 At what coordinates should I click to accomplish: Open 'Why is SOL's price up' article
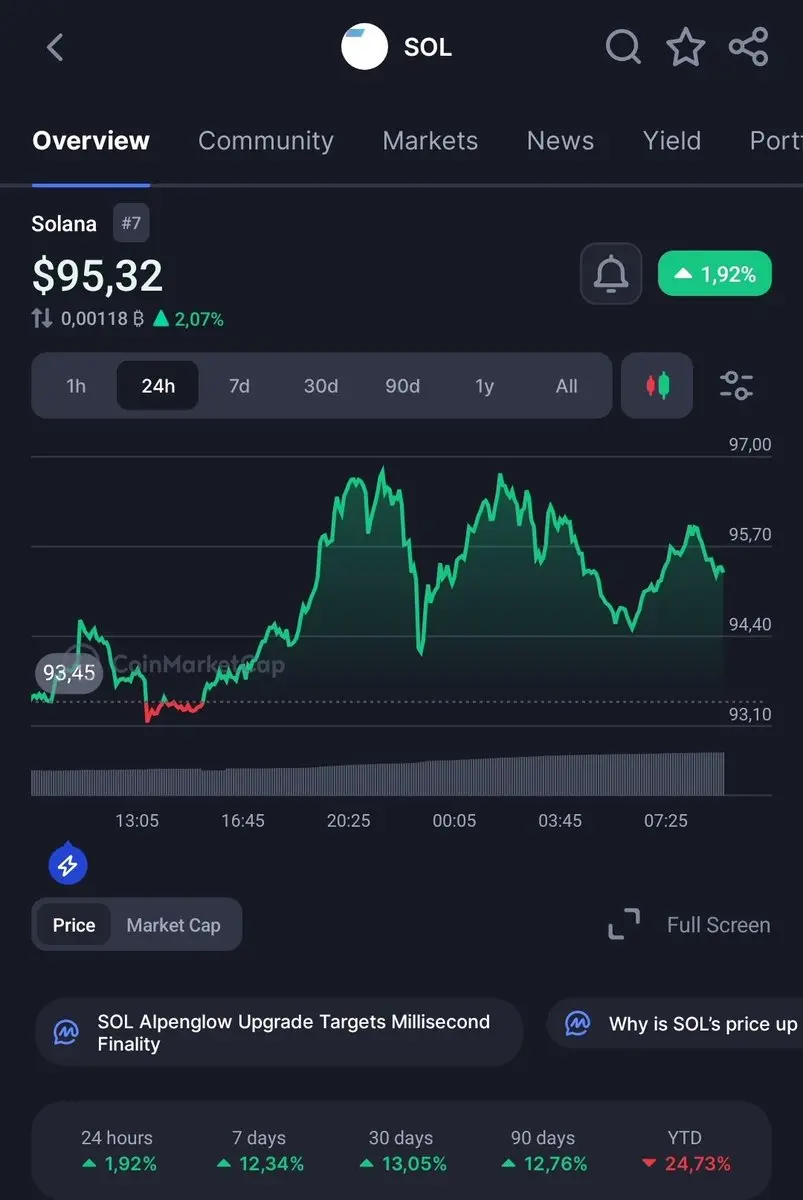(675, 1024)
